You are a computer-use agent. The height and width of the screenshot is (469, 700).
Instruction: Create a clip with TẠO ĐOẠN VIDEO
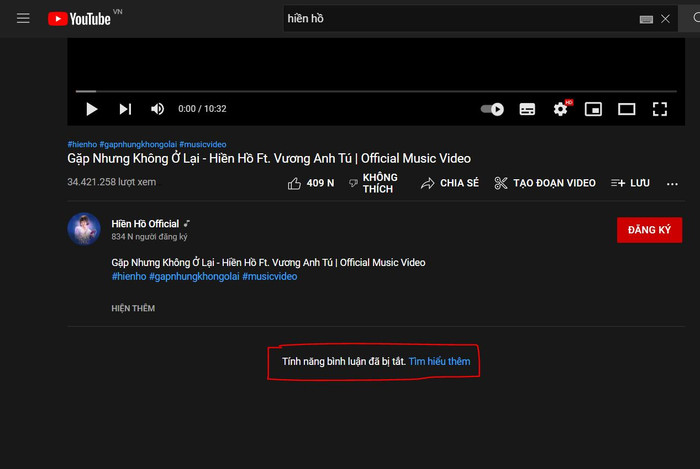coord(545,183)
